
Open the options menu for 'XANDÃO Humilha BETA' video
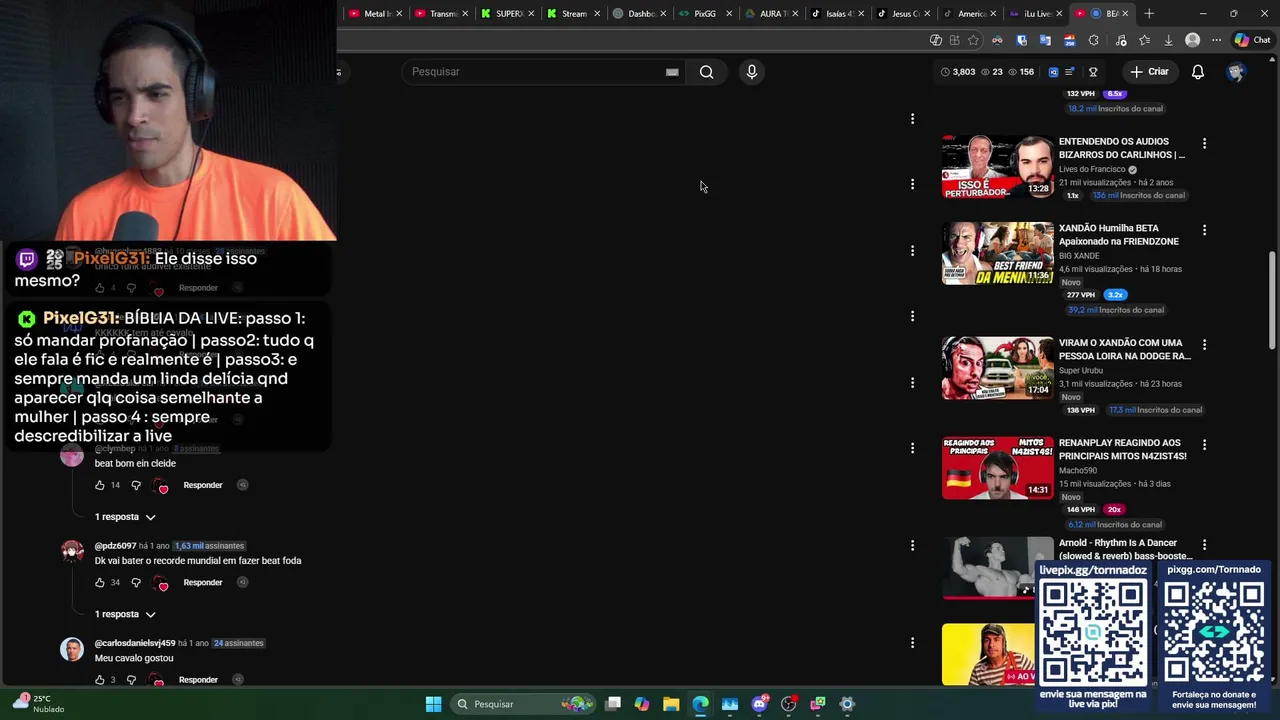[1204, 230]
